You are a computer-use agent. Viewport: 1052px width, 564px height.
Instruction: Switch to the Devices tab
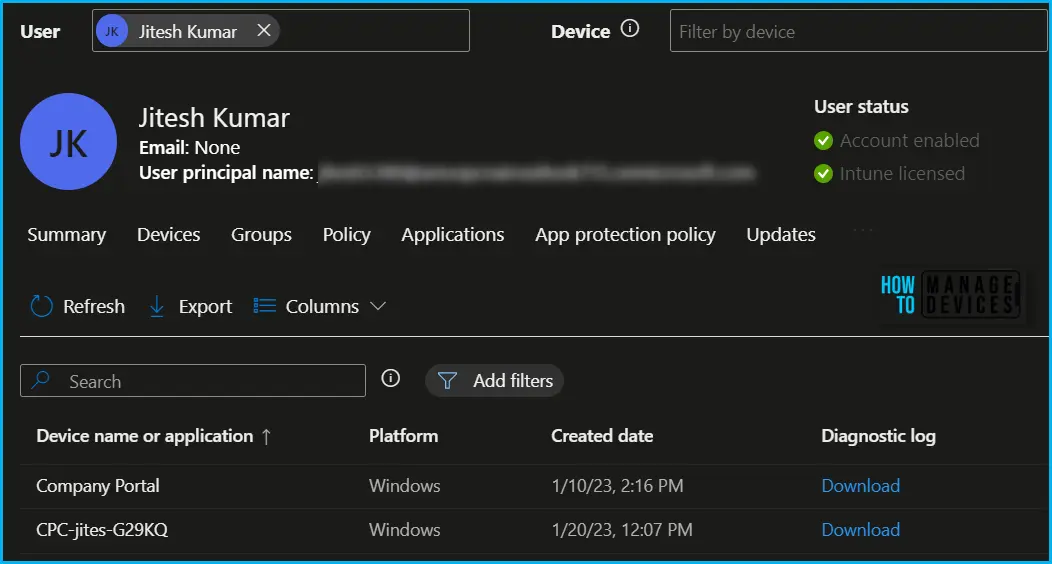coord(168,235)
